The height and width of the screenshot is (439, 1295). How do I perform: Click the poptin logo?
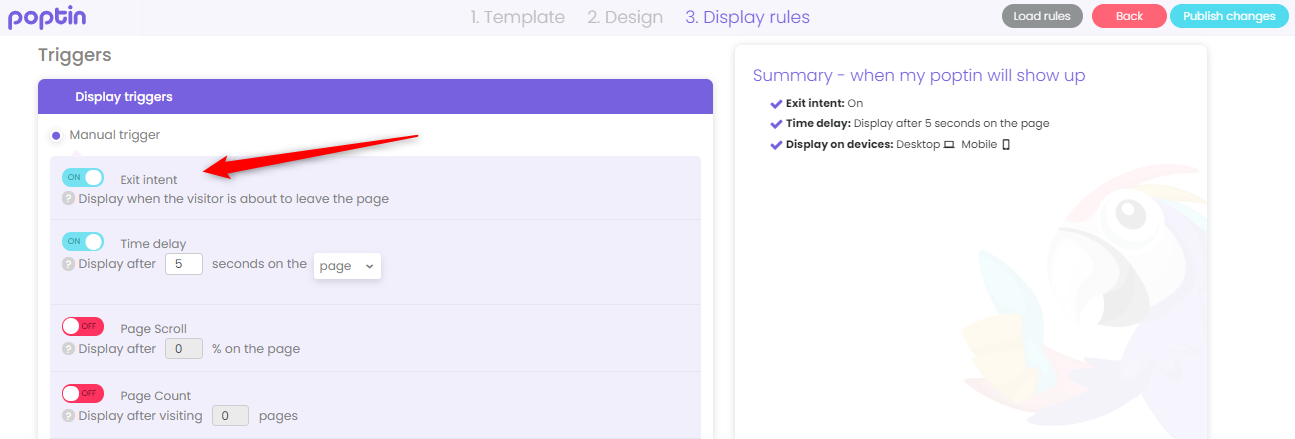(x=47, y=17)
